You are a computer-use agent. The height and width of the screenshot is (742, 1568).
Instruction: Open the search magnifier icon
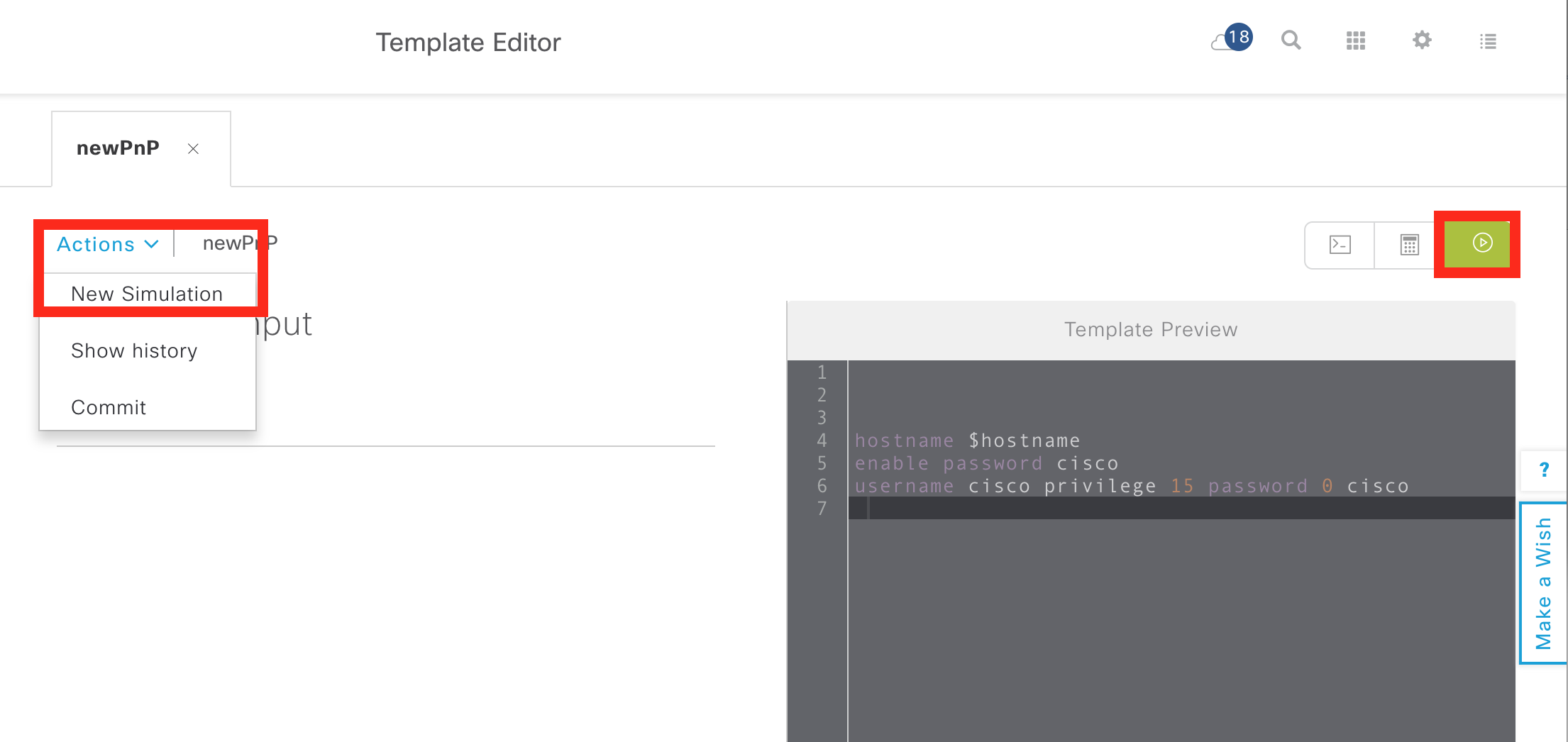(x=1291, y=40)
